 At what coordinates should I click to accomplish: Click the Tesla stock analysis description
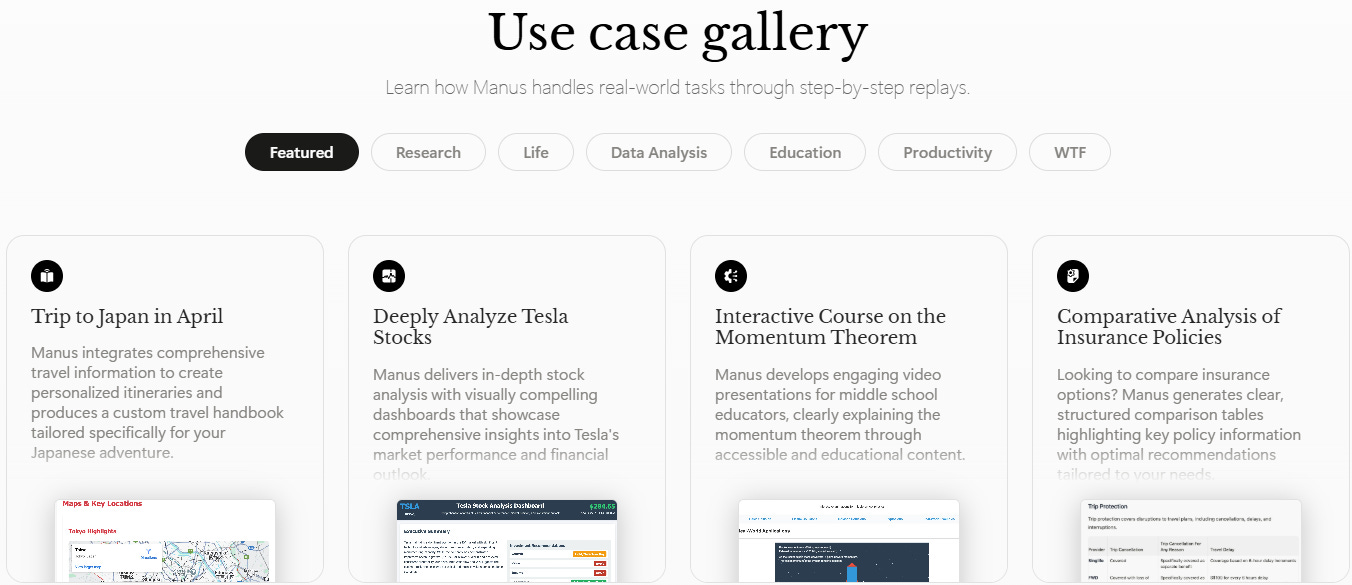pos(497,424)
